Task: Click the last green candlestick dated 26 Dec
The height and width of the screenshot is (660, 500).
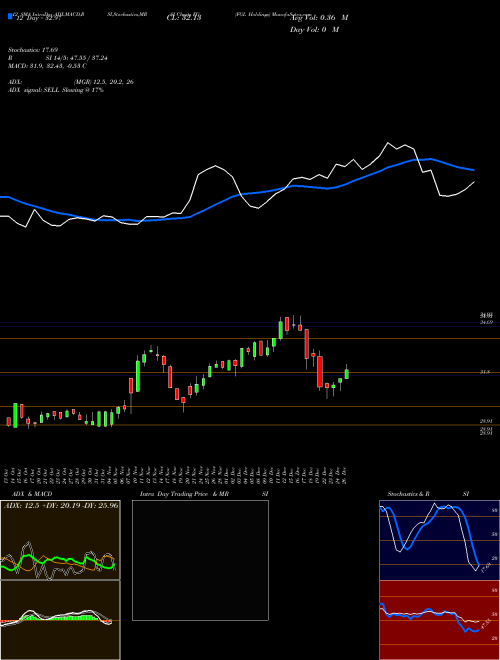Action: (347, 374)
